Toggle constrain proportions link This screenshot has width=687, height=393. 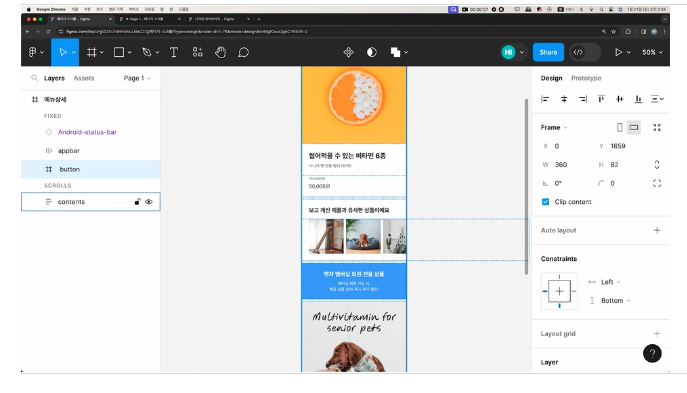[x=657, y=165]
